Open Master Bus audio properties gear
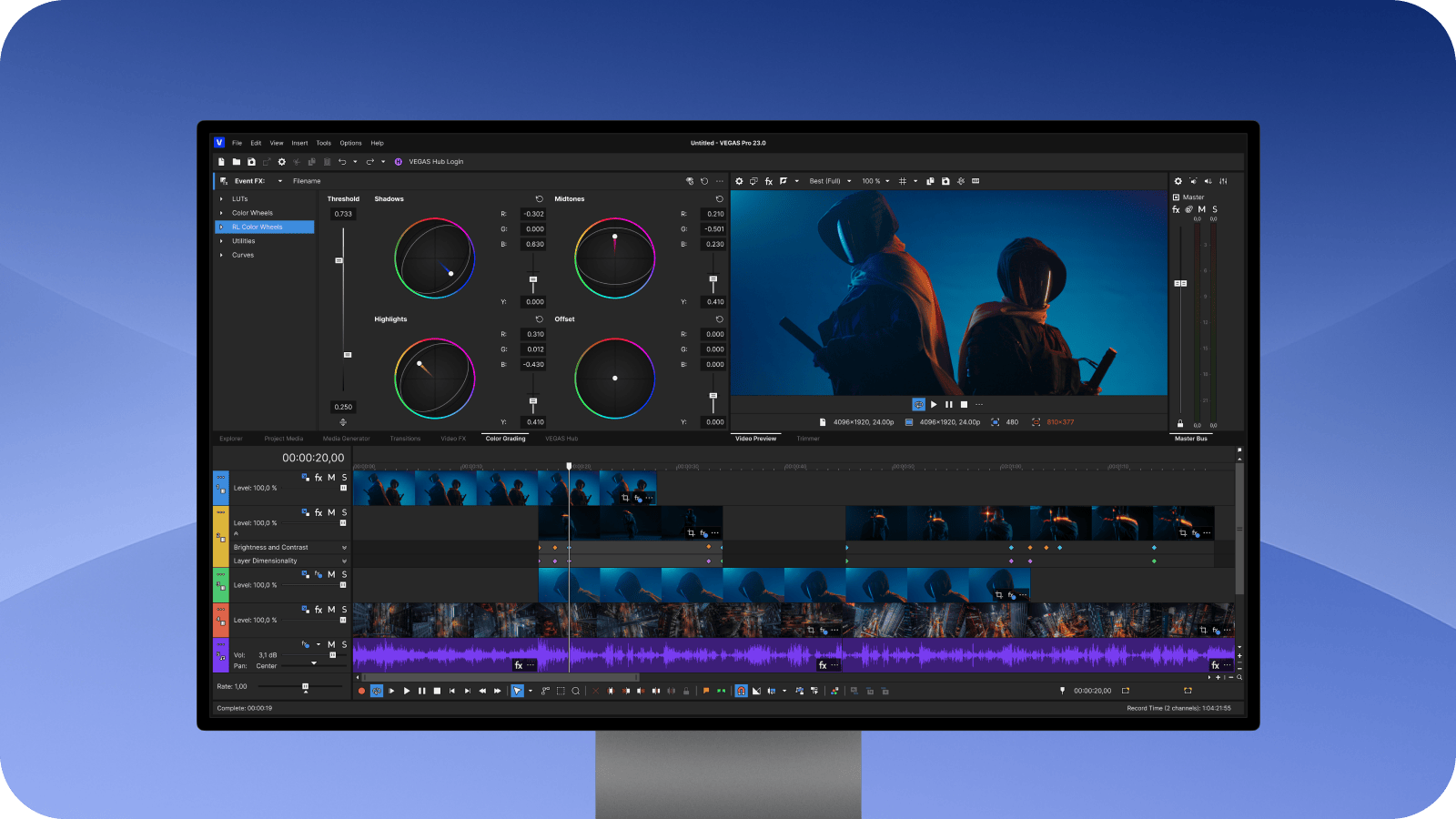The image size is (1456, 819). 1178,181
